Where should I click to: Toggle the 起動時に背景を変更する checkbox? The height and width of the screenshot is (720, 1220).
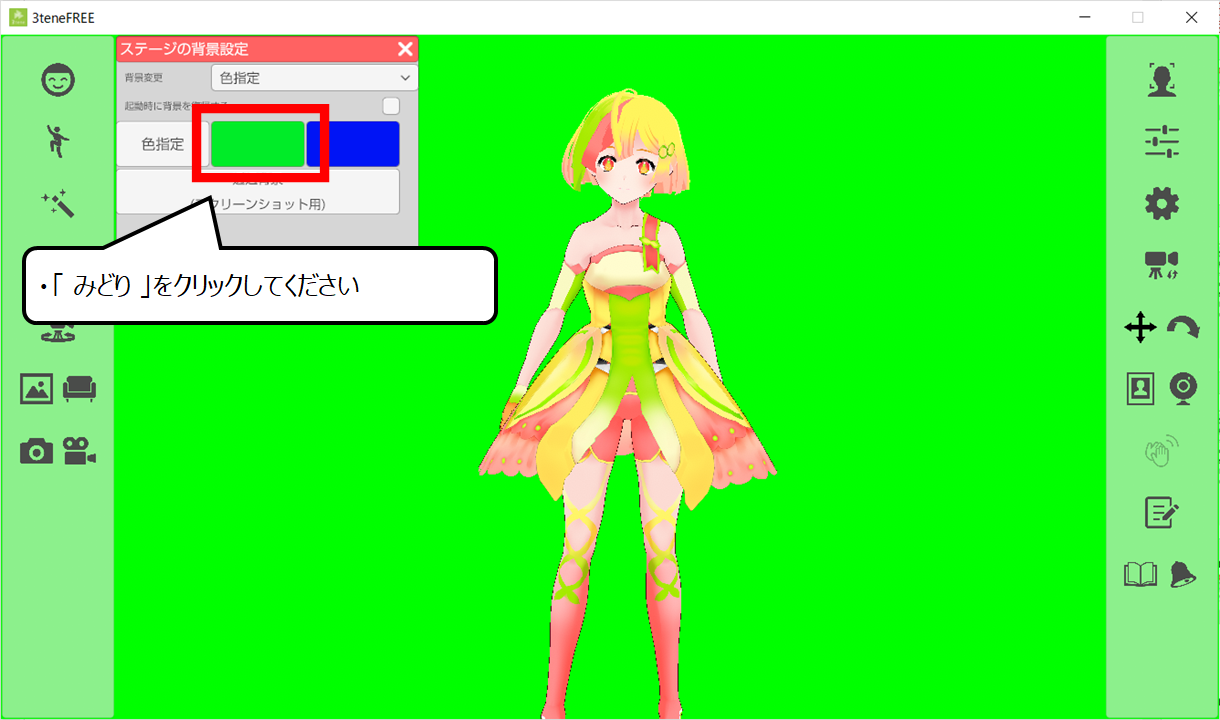pos(391,105)
